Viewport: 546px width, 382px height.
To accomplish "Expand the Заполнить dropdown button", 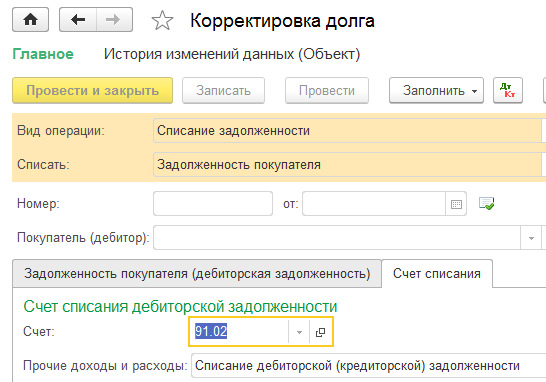I will pyautogui.click(x=436, y=91).
